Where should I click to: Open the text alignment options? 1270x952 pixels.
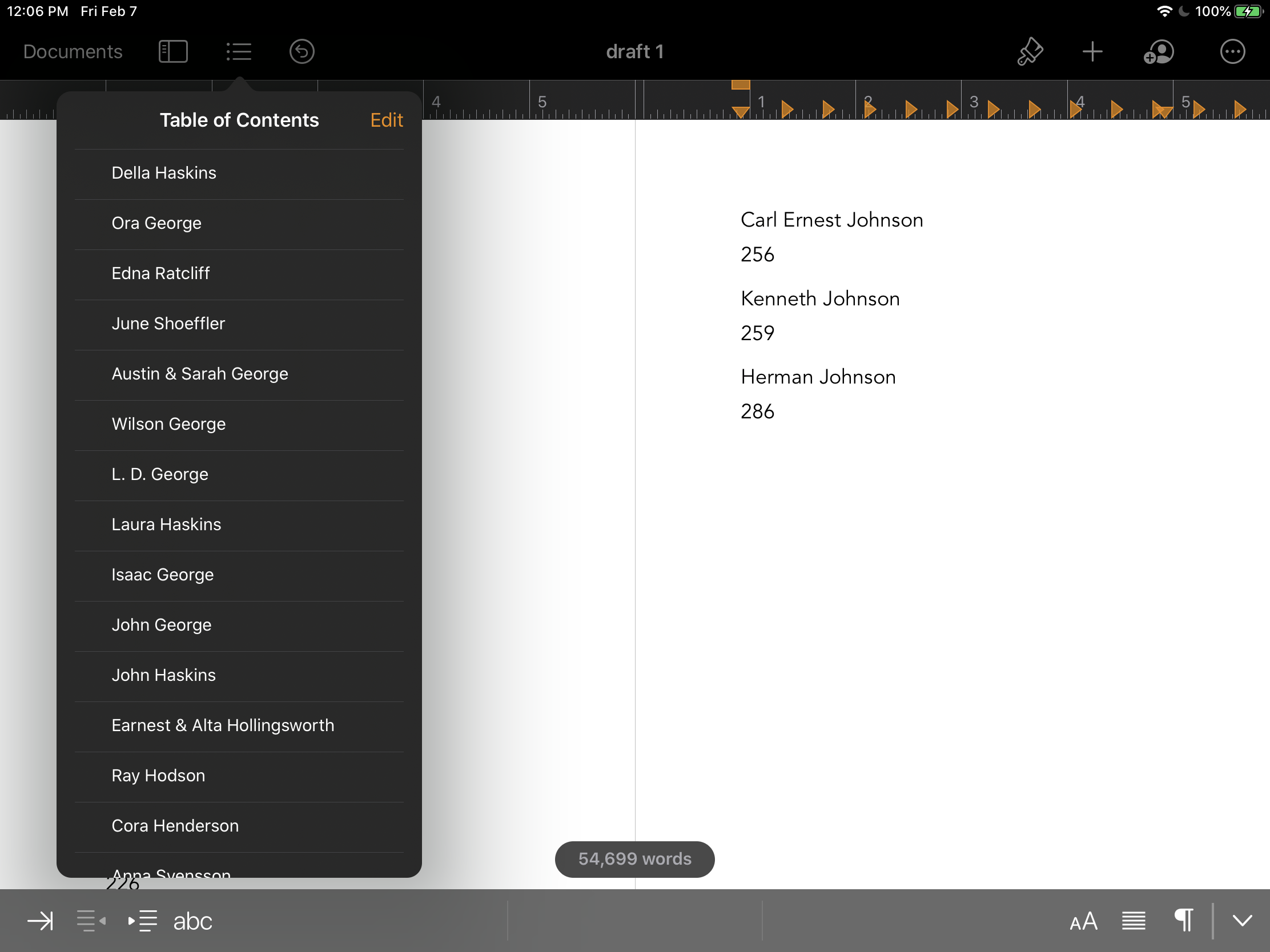(x=1134, y=921)
